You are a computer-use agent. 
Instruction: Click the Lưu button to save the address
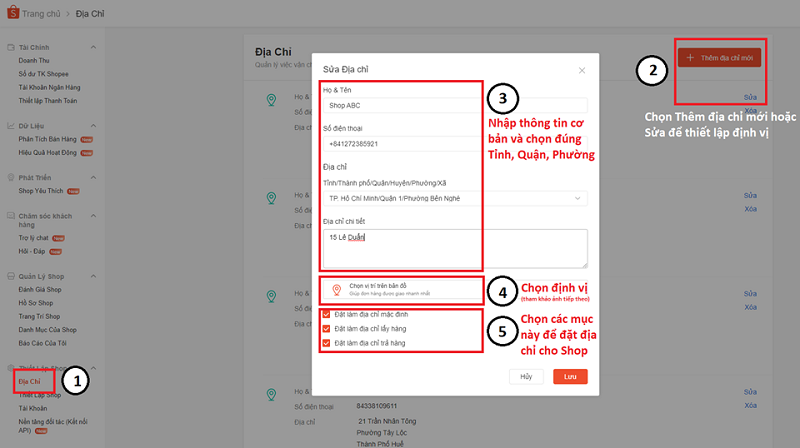point(570,377)
